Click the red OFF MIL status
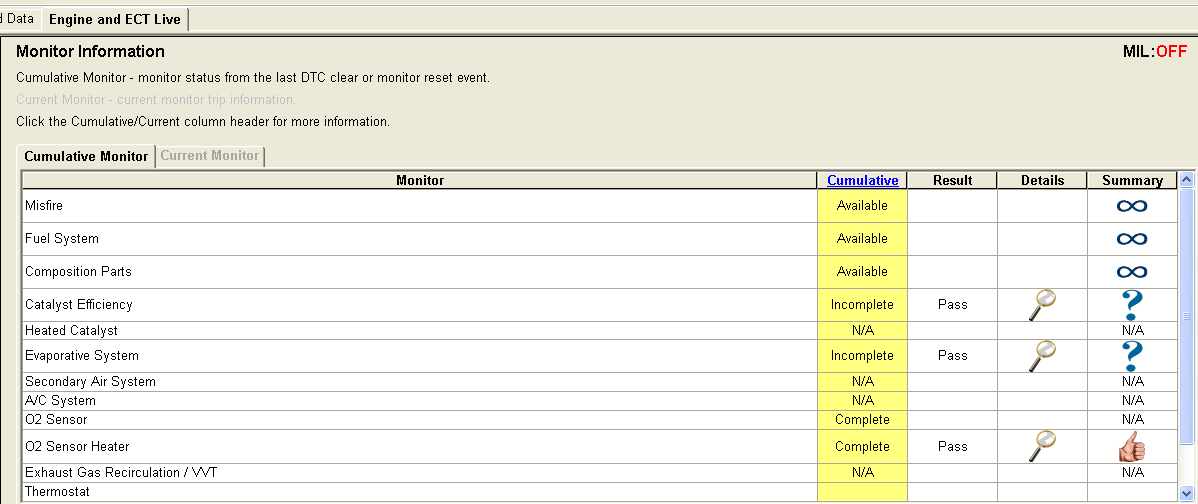The width and height of the screenshot is (1198, 504). tap(1171, 52)
